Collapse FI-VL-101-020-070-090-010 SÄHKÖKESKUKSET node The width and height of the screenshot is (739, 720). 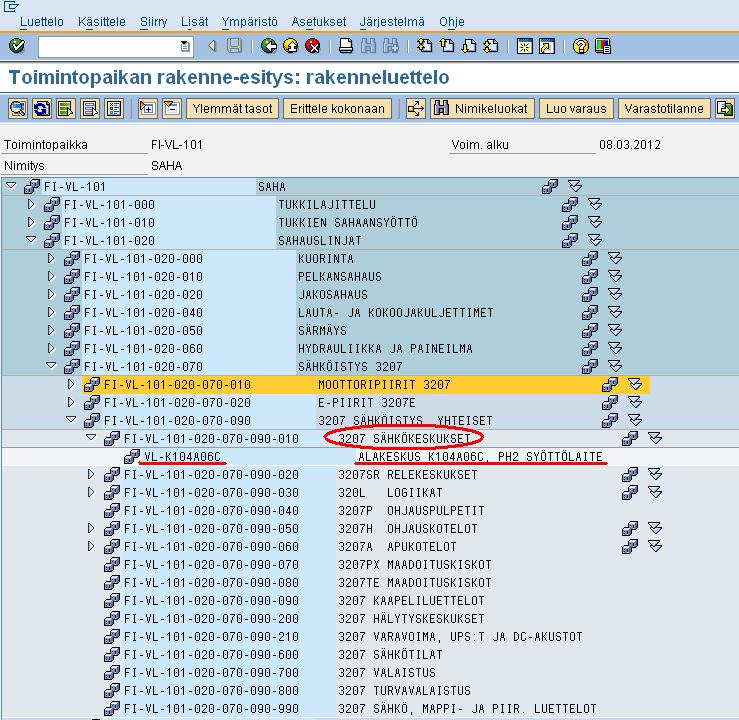point(91,438)
